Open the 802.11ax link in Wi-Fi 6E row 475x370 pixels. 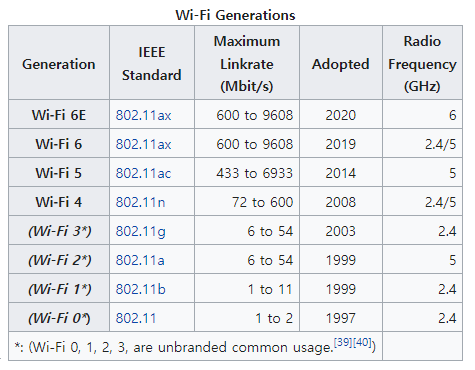pos(143,115)
